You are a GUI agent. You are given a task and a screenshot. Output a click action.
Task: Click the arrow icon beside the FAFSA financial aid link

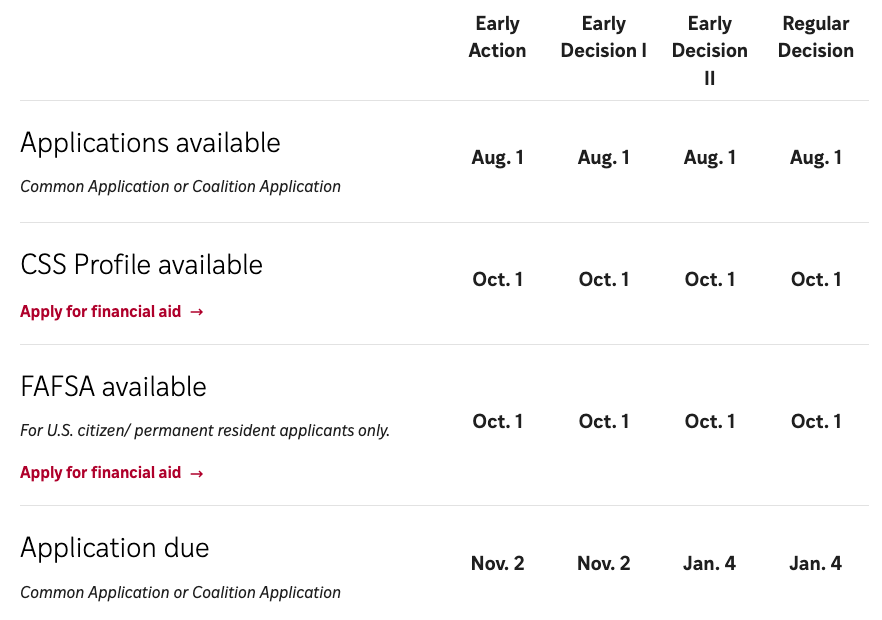(197, 473)
